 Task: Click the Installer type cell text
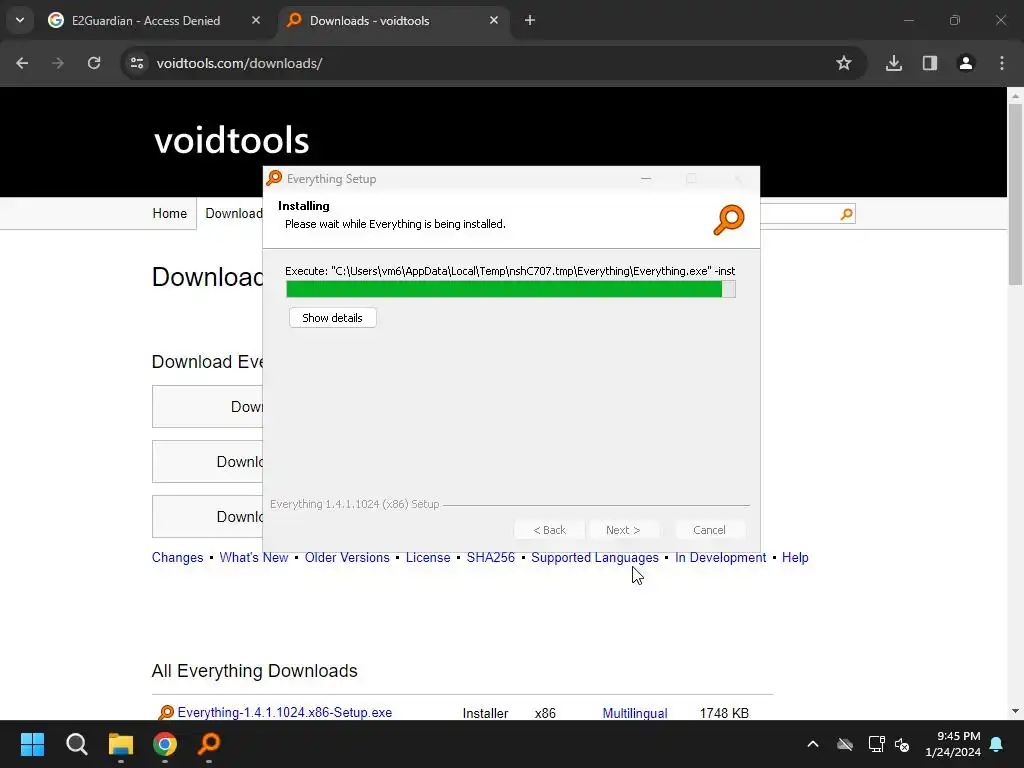(485, 713)
